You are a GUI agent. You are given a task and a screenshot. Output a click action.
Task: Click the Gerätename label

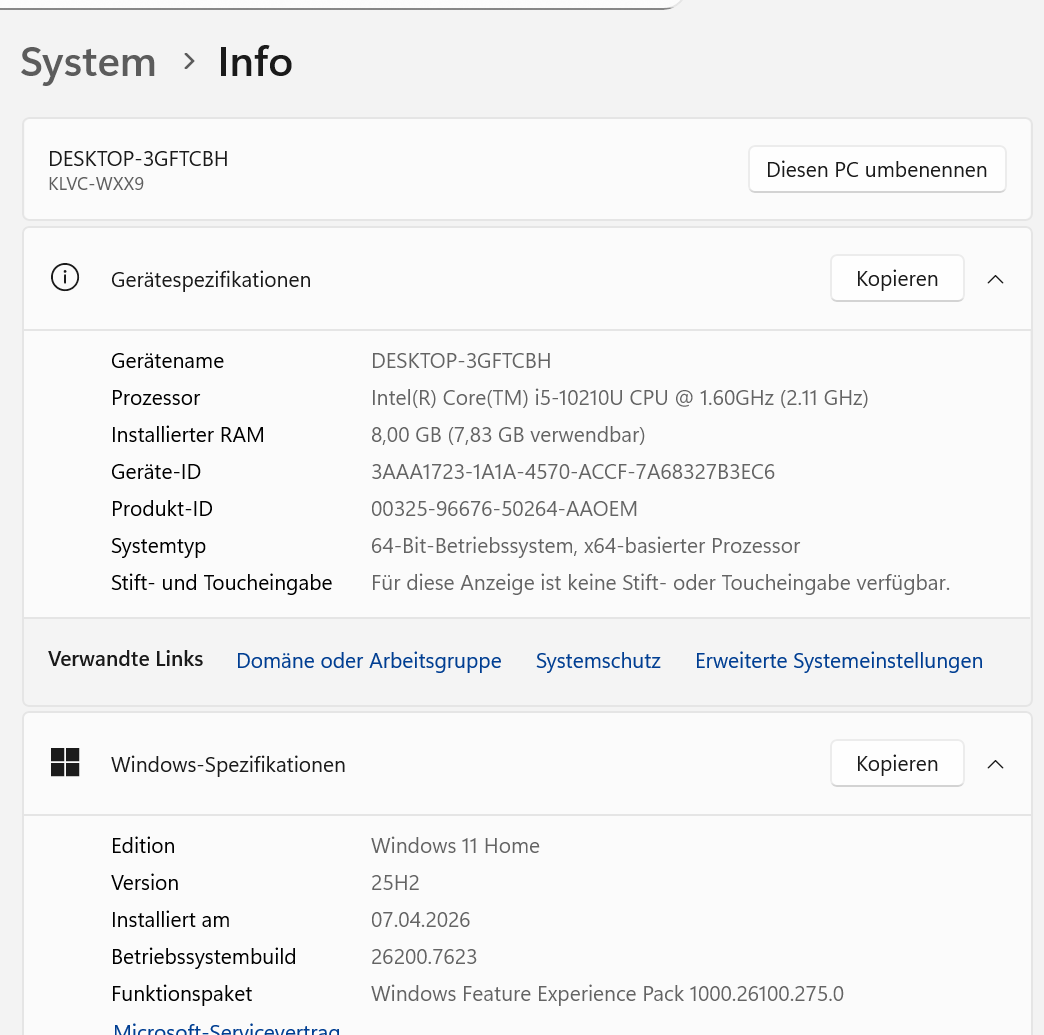click(x=168, y=360)
